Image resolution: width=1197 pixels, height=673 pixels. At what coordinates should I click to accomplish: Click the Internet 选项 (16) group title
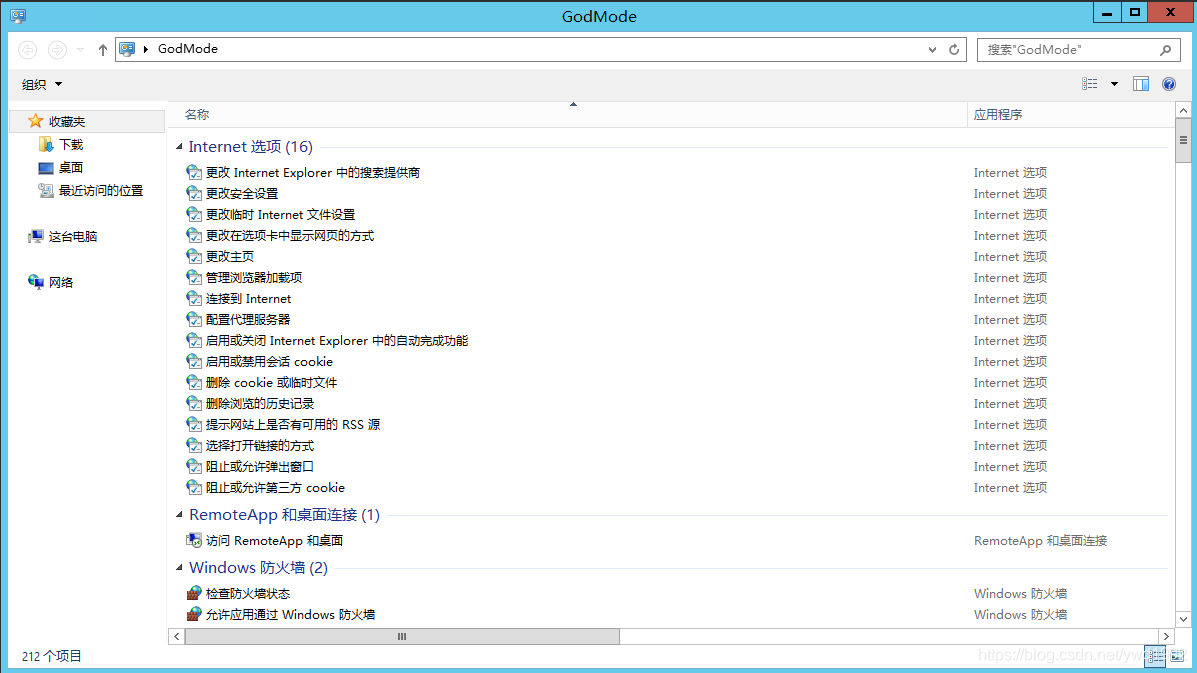pyautogui.click(x=250, y=147)
